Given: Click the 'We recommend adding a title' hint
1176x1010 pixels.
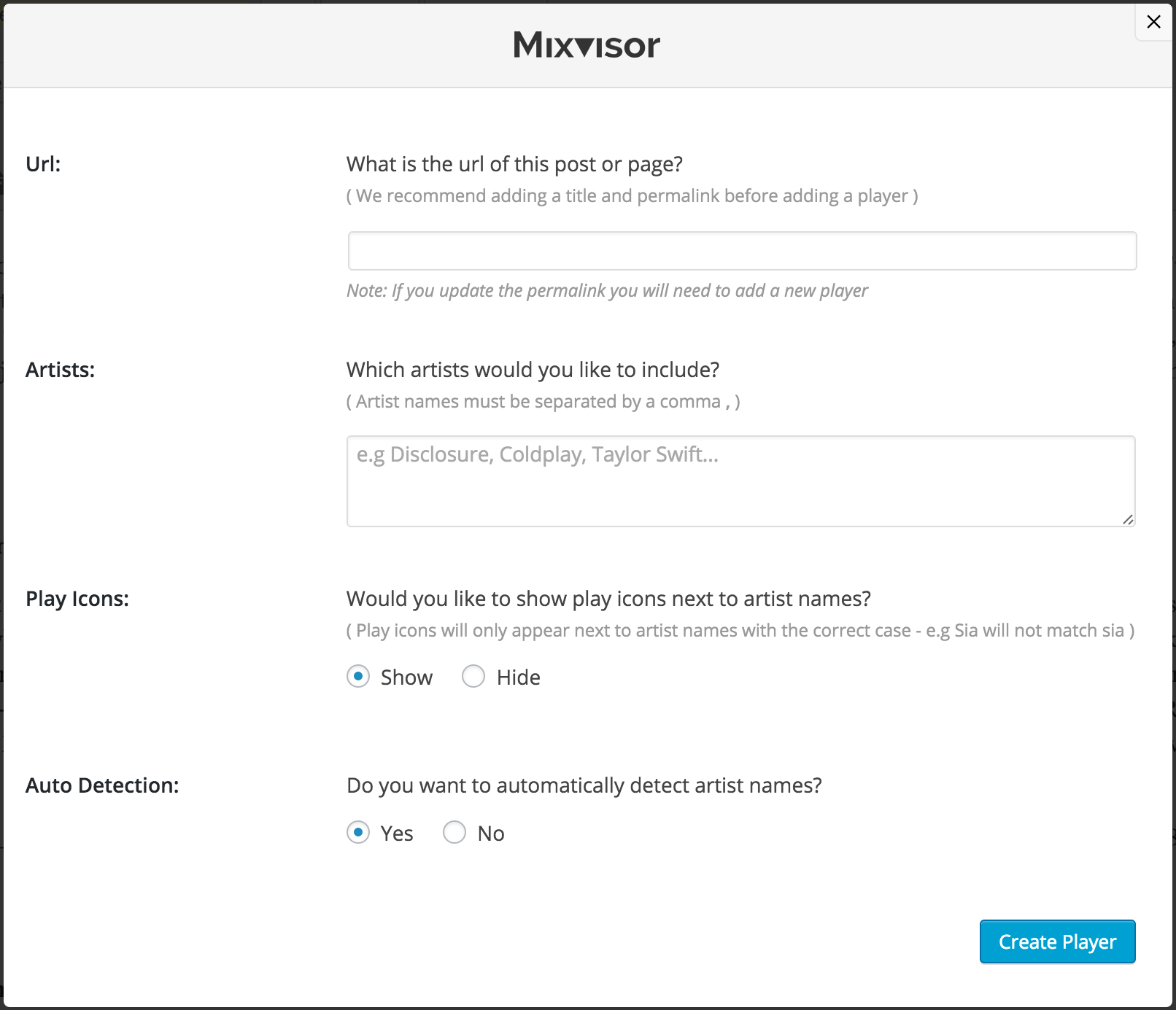Looking at the screenshot, I should coord(632,196).
